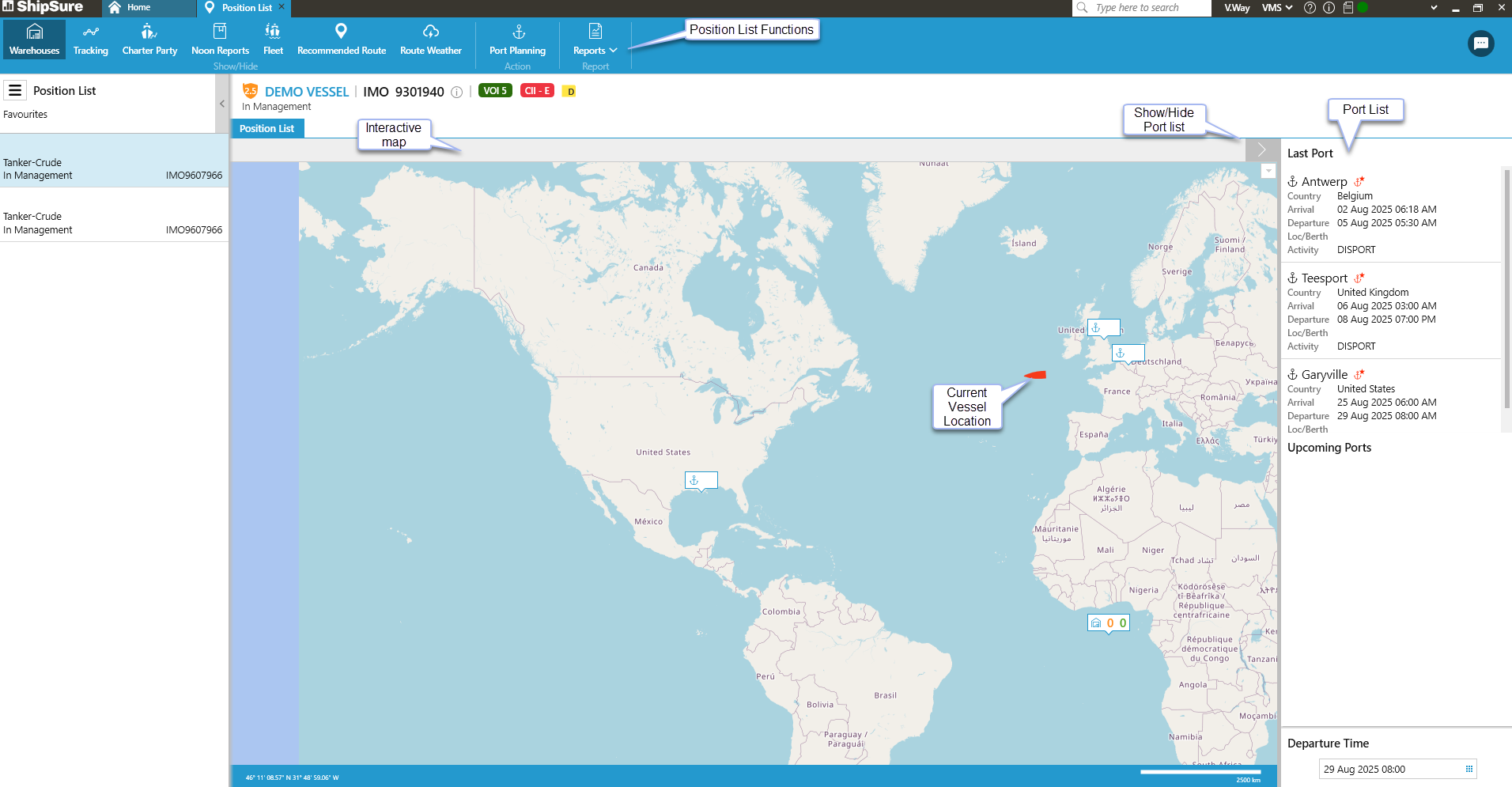Open Port Planning anchor action
The width and height of the screenshot is (1512, 787).
click(x=518, y=40)
